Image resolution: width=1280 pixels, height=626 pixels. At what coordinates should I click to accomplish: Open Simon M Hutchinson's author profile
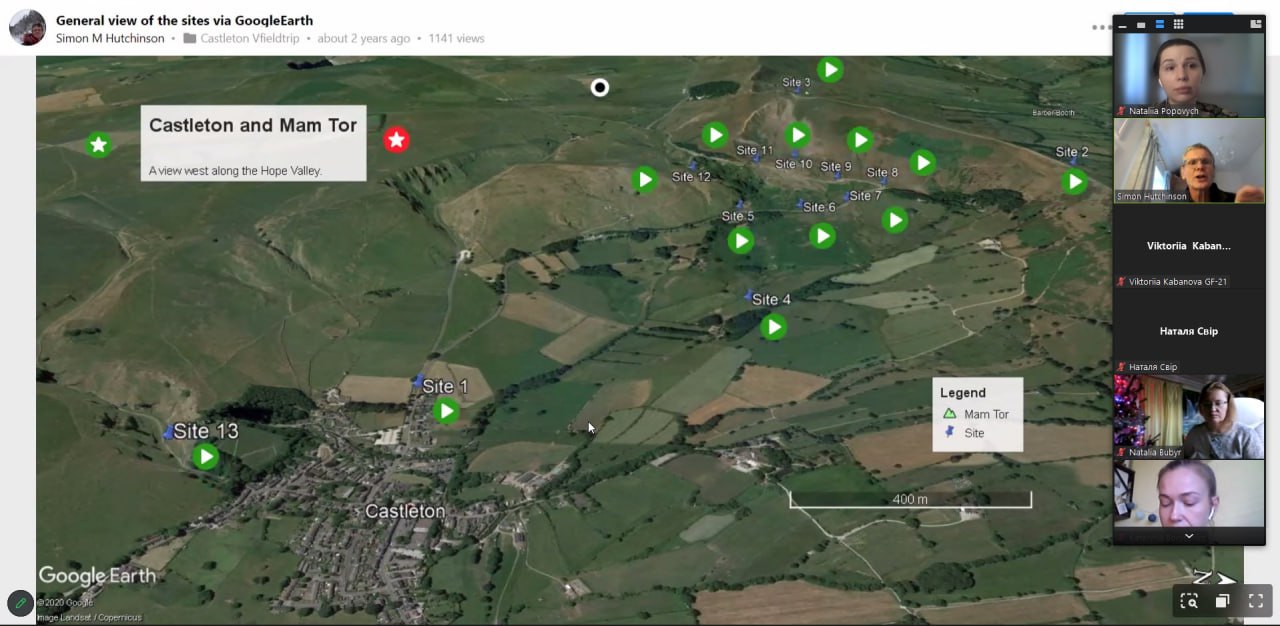[x=110, y=39]
